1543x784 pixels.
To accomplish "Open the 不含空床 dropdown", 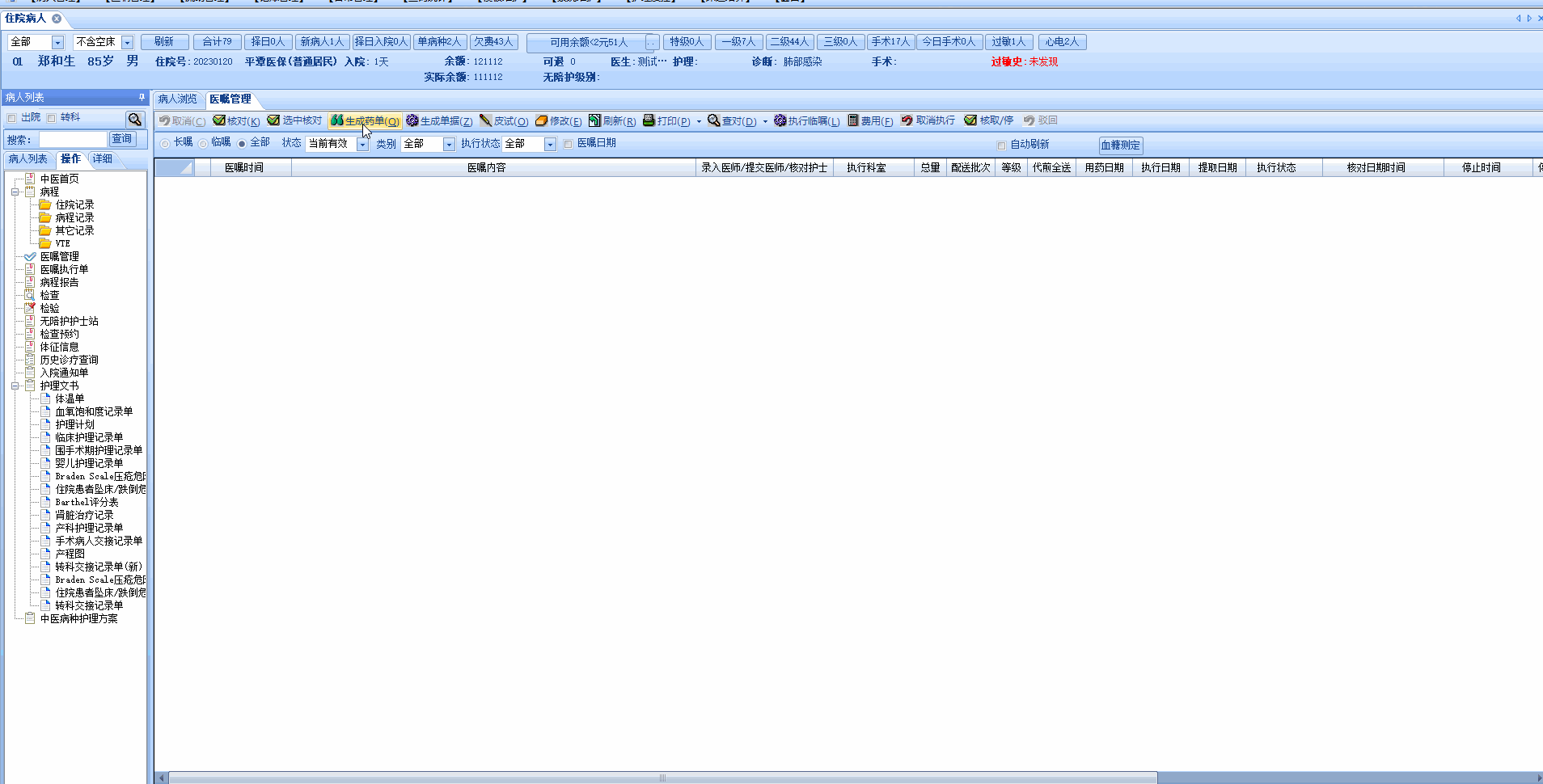I will 127,42.
